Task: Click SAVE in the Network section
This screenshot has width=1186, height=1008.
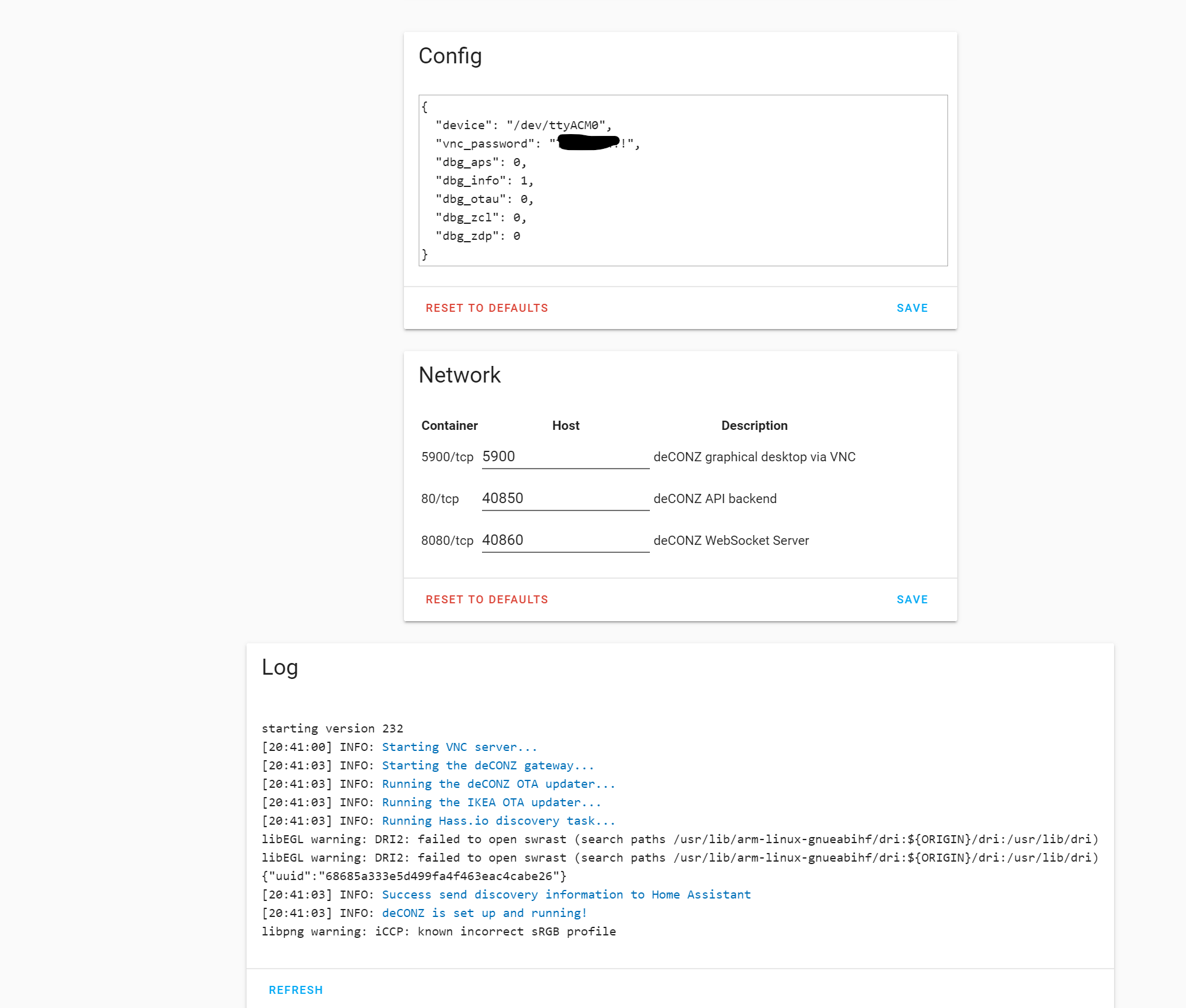Action: [912, 599]
